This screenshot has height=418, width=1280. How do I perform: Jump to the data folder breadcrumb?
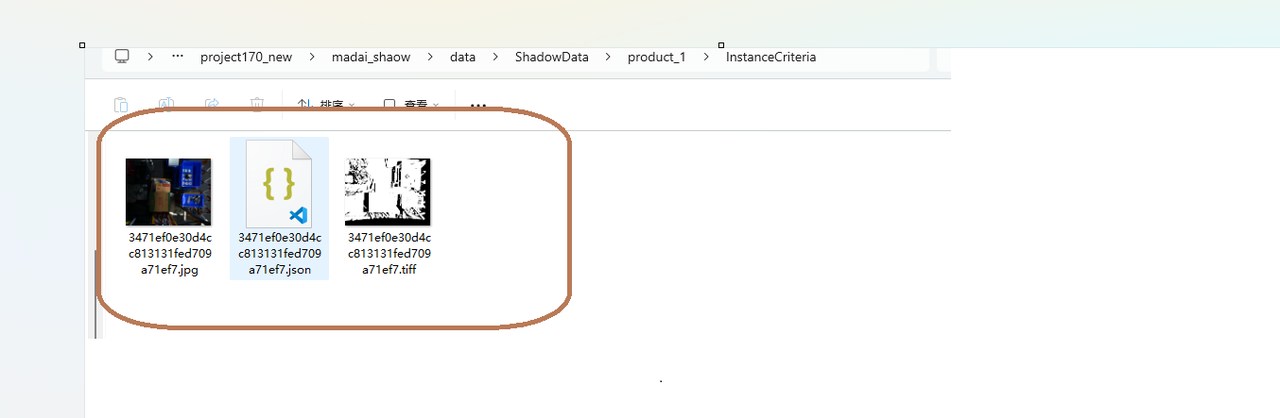coord(462,57)
